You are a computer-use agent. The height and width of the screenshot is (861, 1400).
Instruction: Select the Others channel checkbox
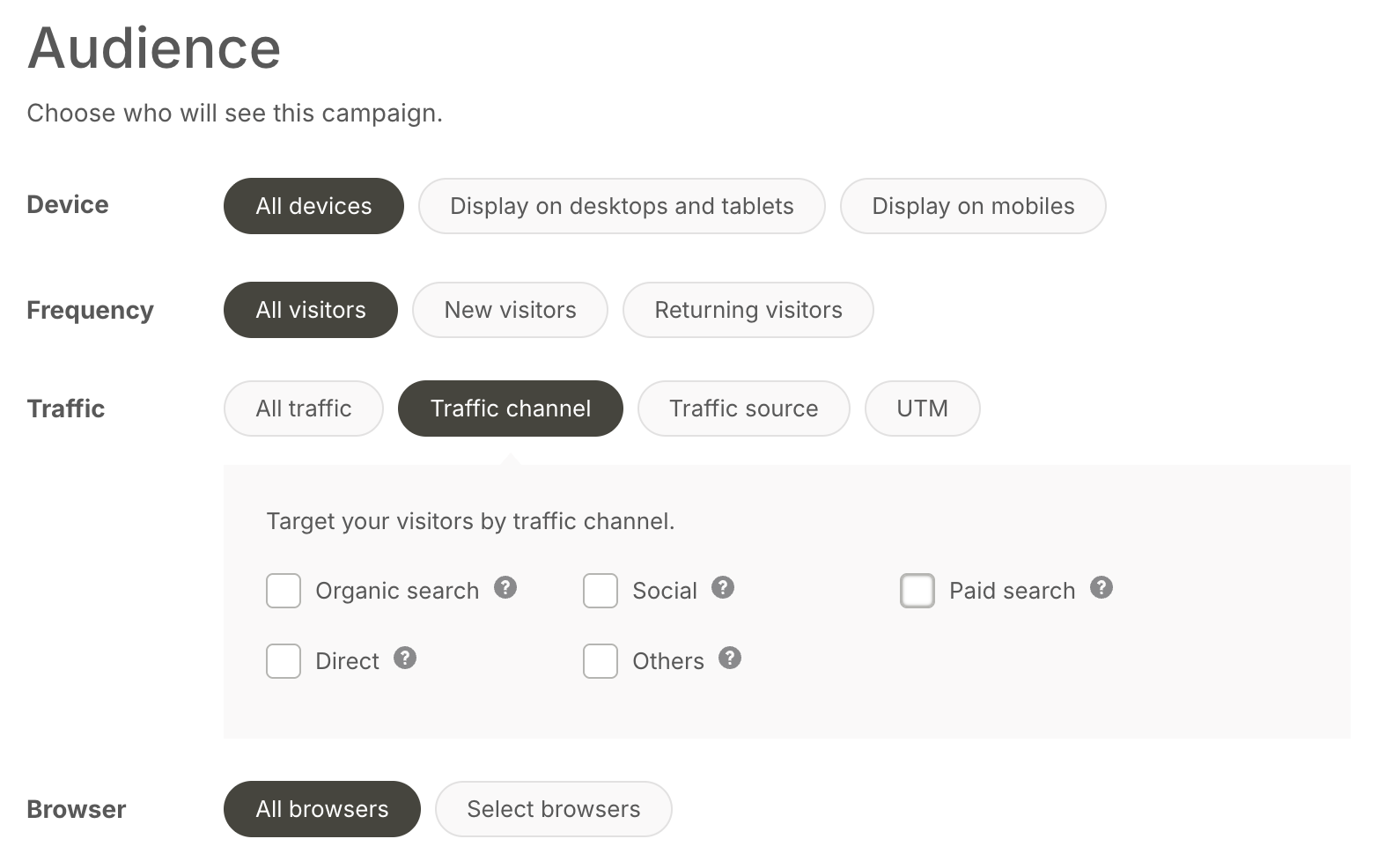point(601,661)
